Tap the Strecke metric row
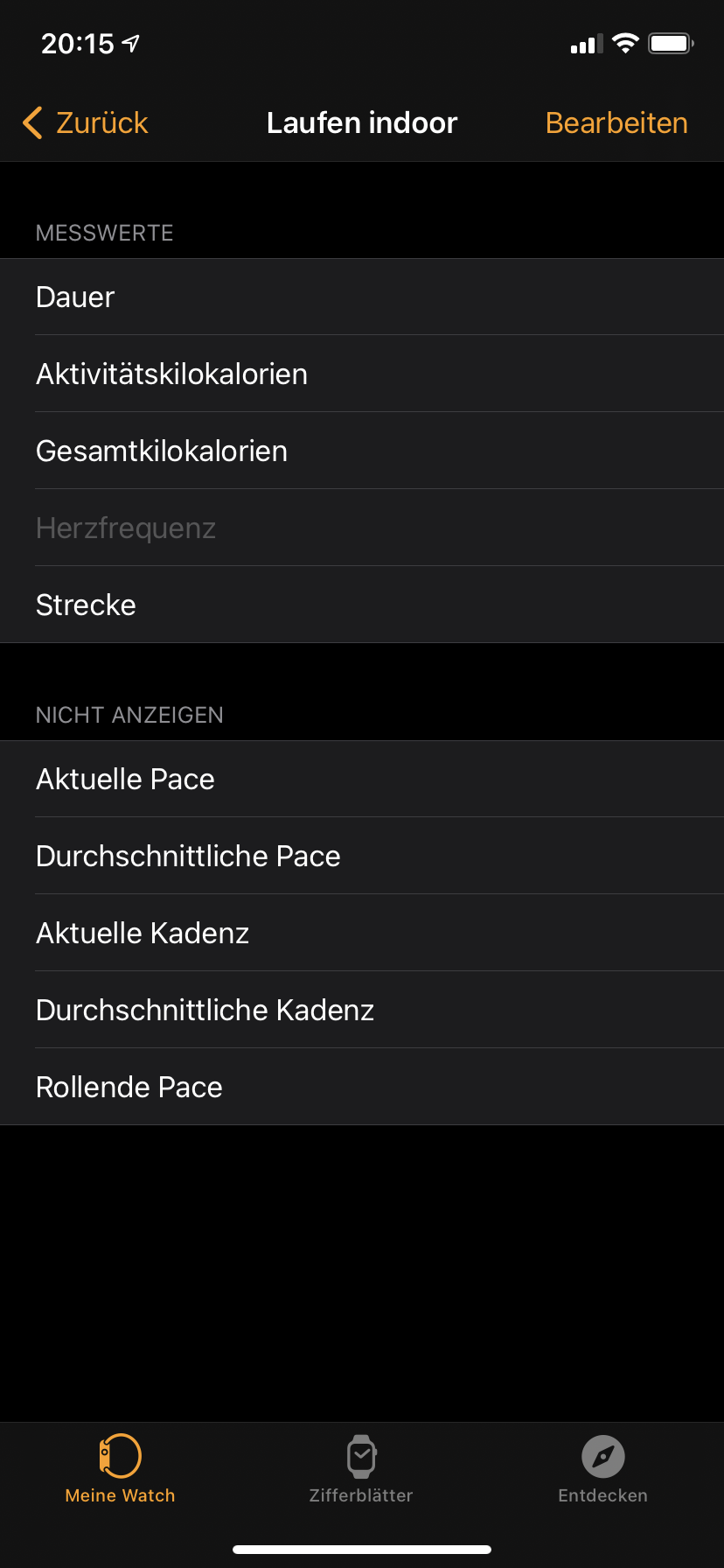 tap(362, 605)
